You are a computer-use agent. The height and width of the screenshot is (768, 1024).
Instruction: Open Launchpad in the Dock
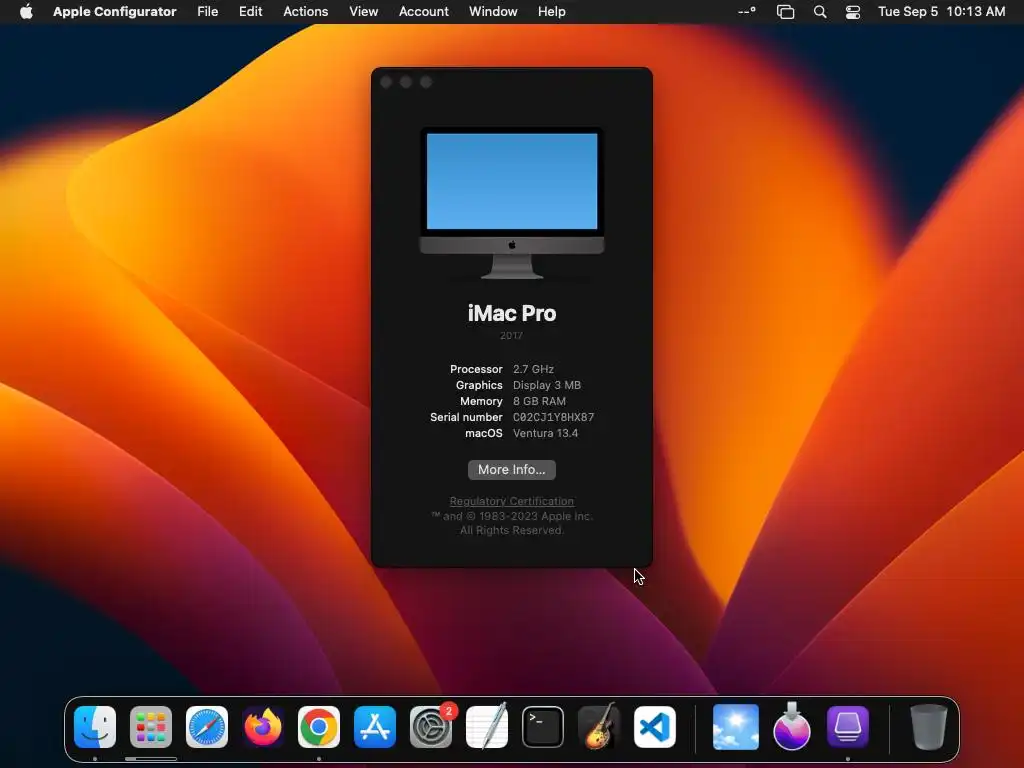(151, 727)
